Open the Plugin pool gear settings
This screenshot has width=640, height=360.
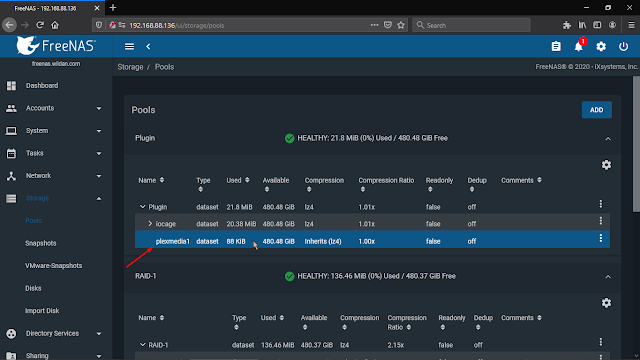(x=606, y=165)
